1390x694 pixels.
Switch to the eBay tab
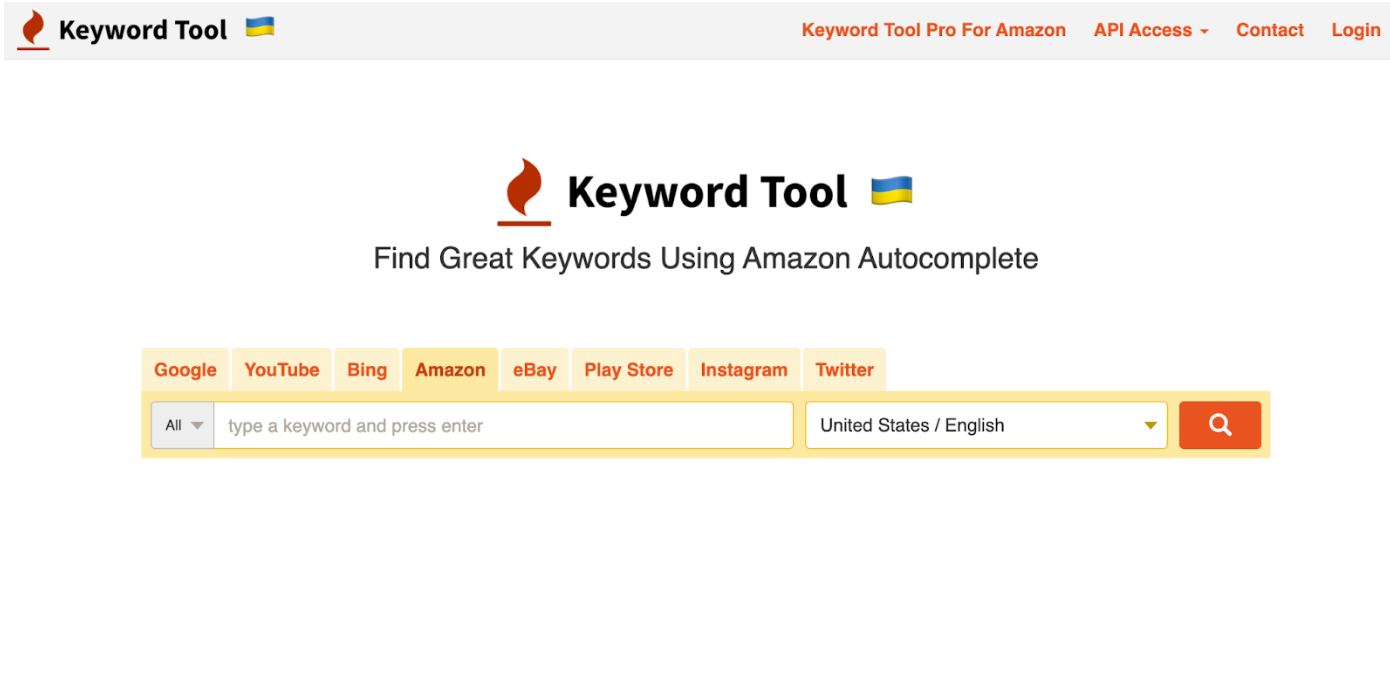click(535, 369)
